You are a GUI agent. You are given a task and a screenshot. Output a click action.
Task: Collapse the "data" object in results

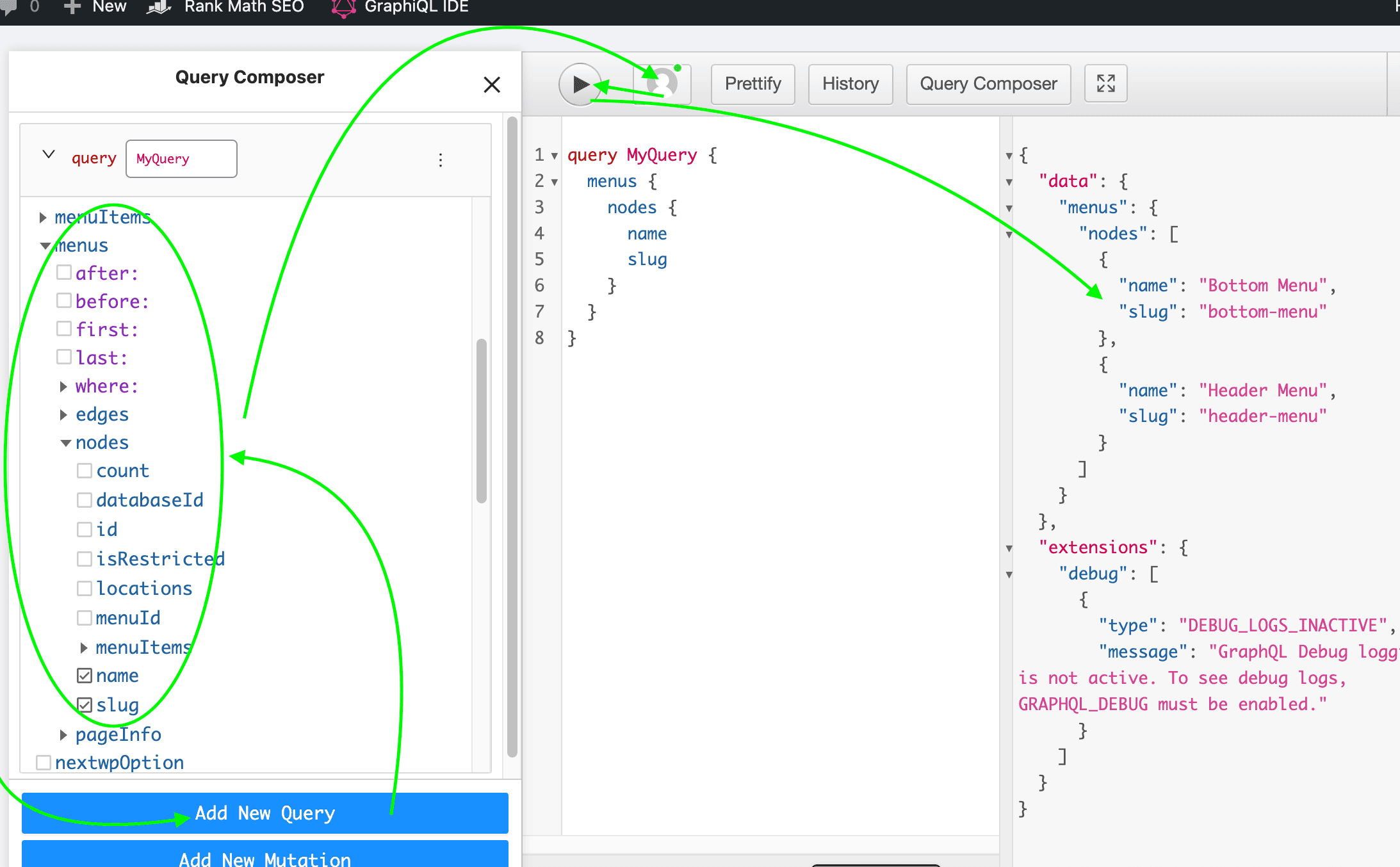1009,182
